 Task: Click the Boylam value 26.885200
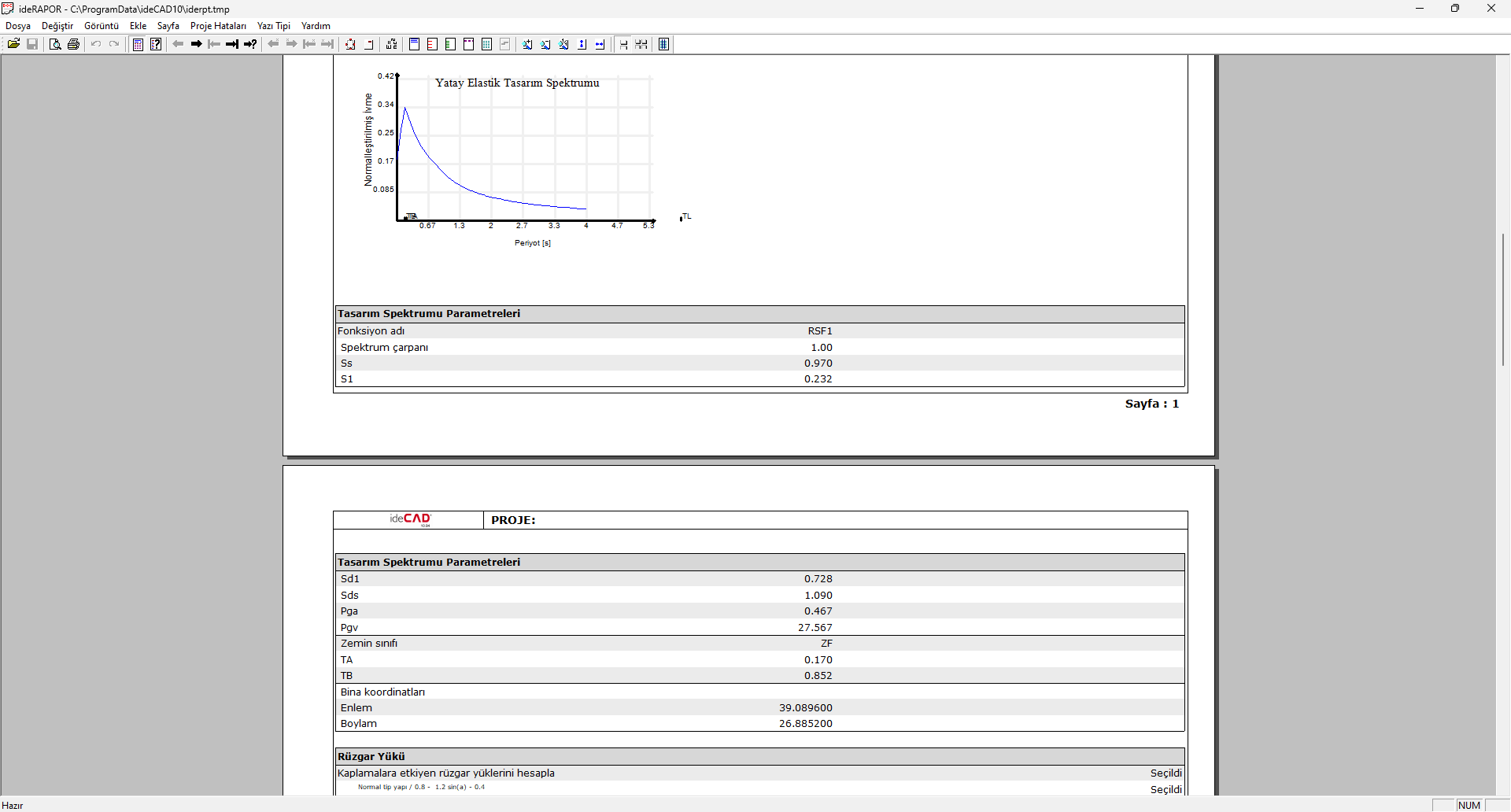[806, 723]
